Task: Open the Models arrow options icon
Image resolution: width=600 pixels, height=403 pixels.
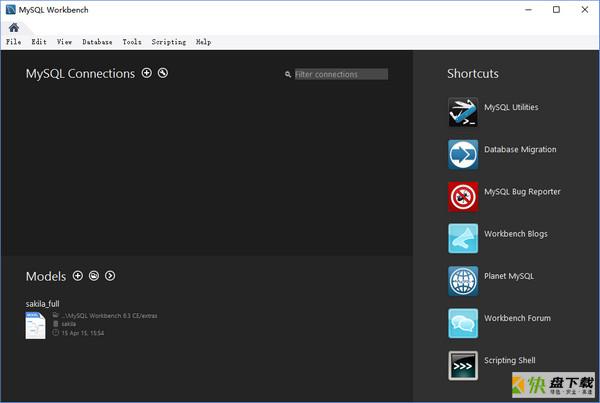Action: [110, 276]
